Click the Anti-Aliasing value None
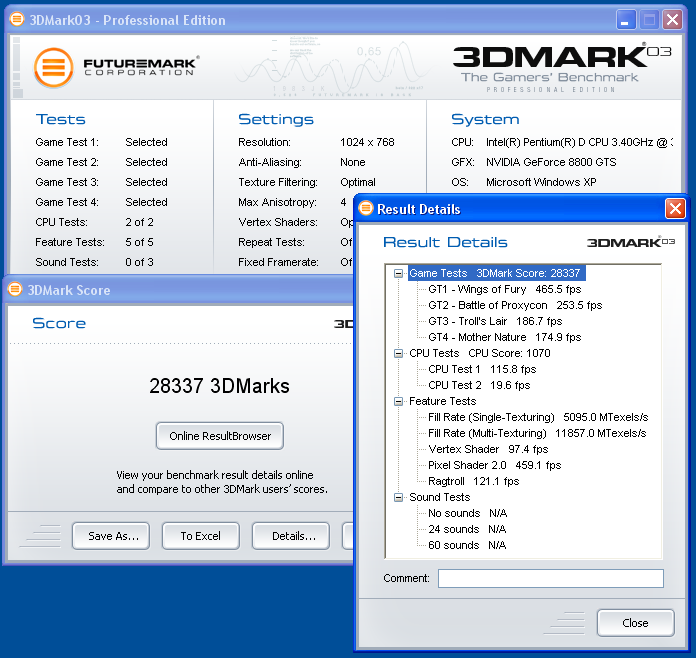The image size is (696, 658). click(x=353, y=162)
